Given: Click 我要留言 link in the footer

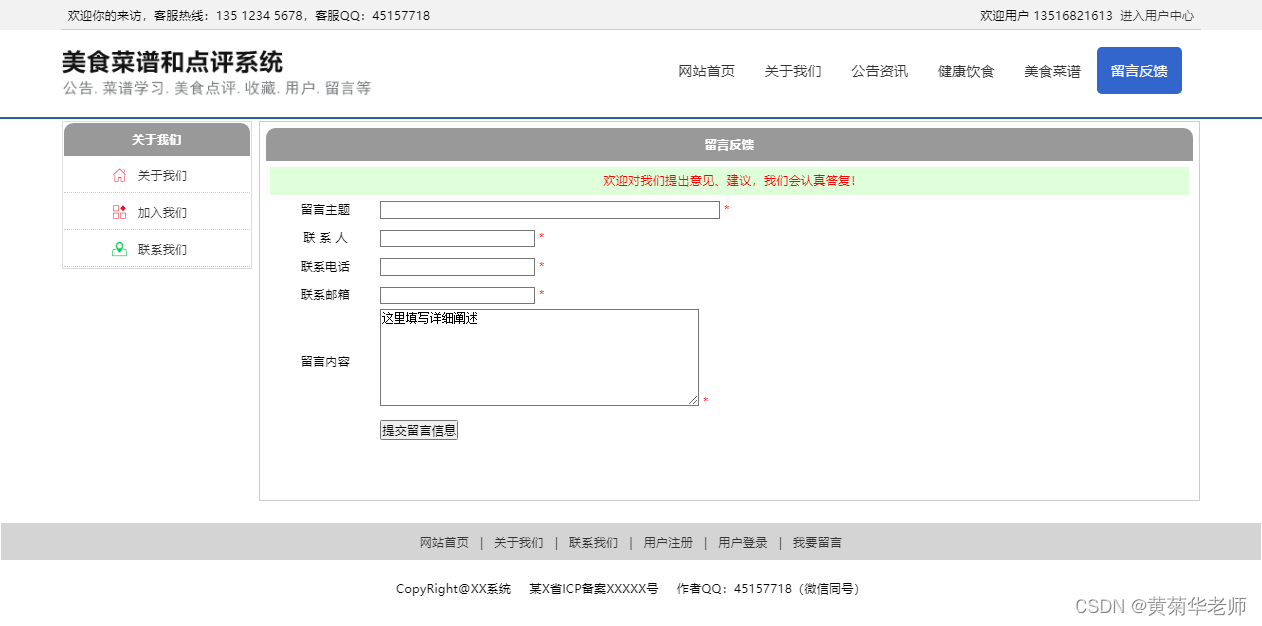Looking at the screenshot, I should 817,542.
